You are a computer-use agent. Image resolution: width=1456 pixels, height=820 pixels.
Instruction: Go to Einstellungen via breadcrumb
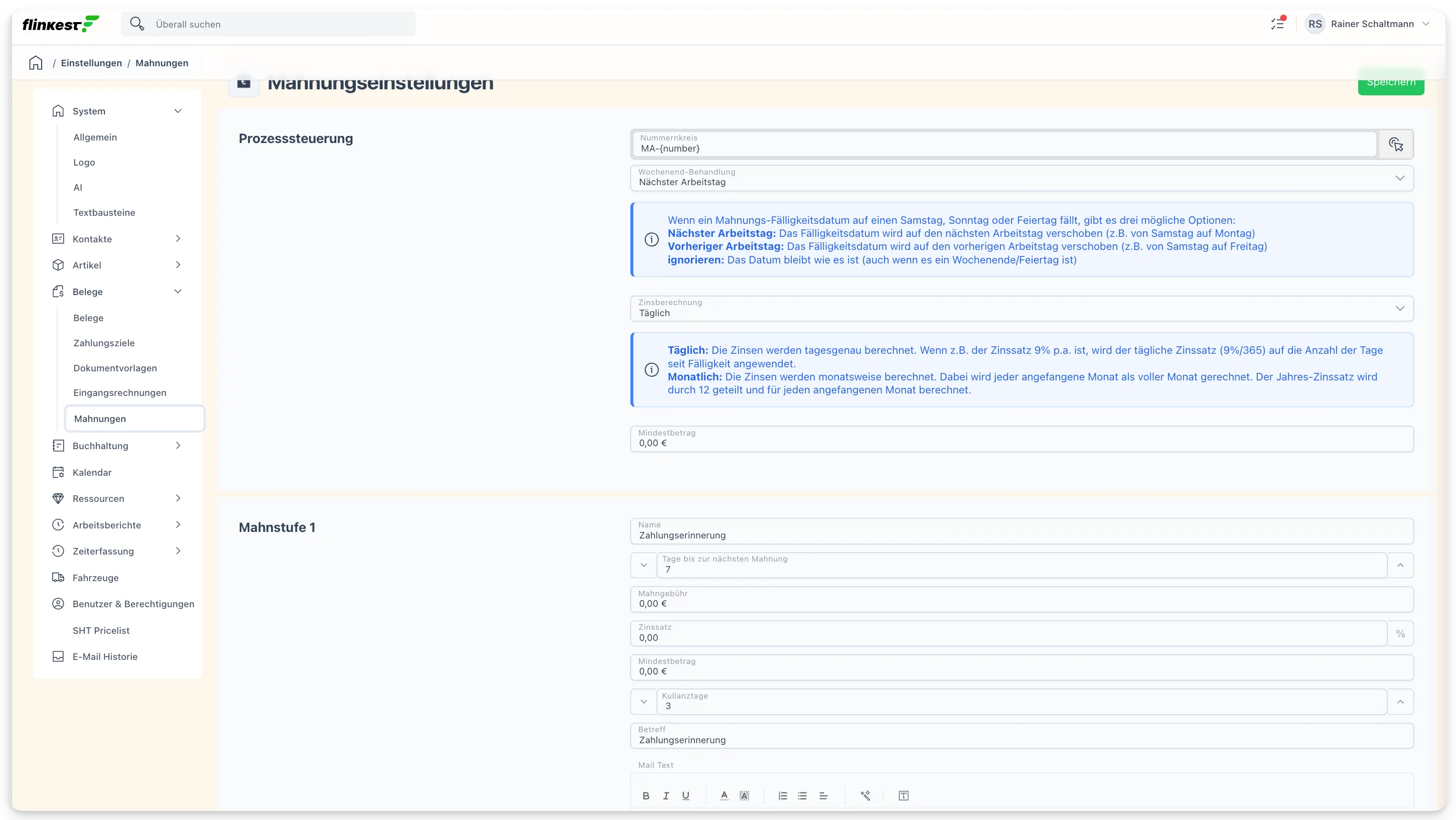[92, 63]
